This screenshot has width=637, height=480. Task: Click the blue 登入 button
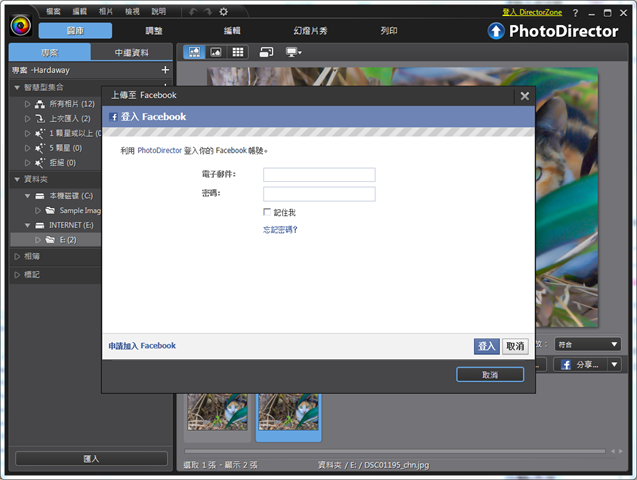tap(486, 346)
